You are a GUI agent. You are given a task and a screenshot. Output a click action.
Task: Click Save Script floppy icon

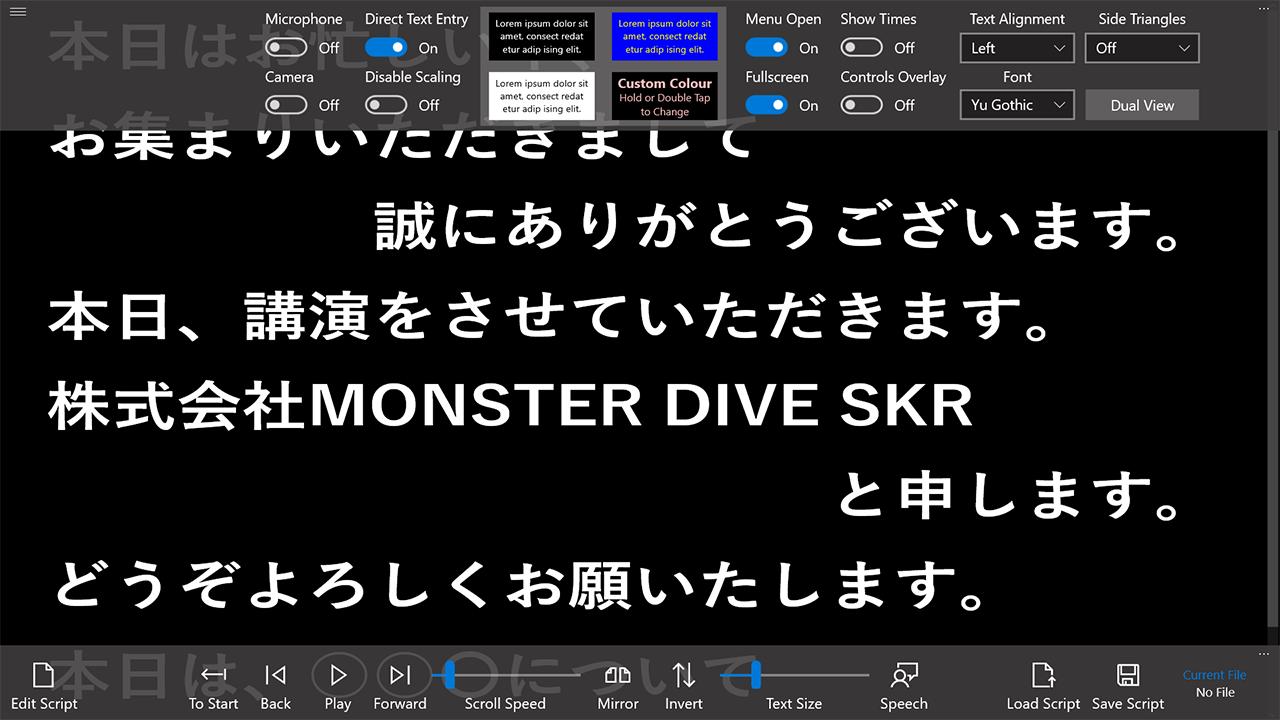pyautogui.click(x=1128, y=676)
